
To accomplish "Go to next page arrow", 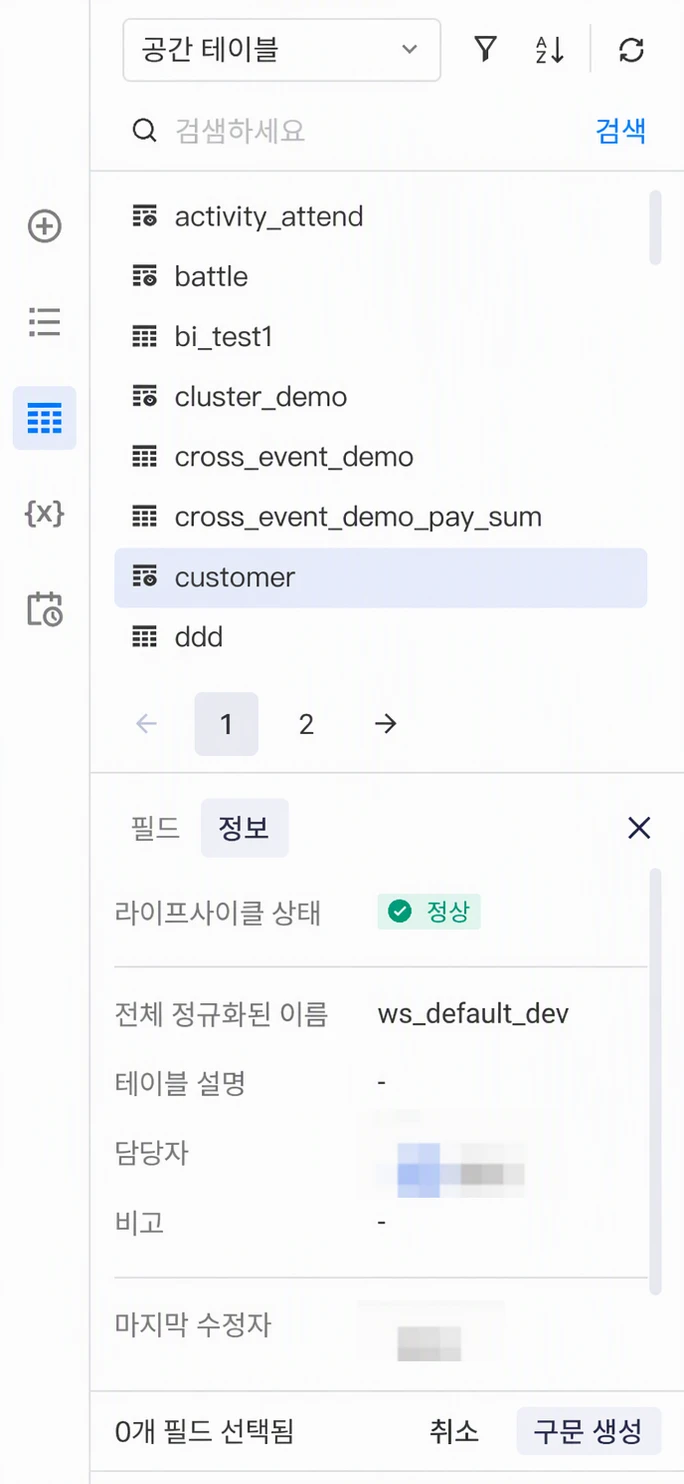I will (x=386, y=724).
